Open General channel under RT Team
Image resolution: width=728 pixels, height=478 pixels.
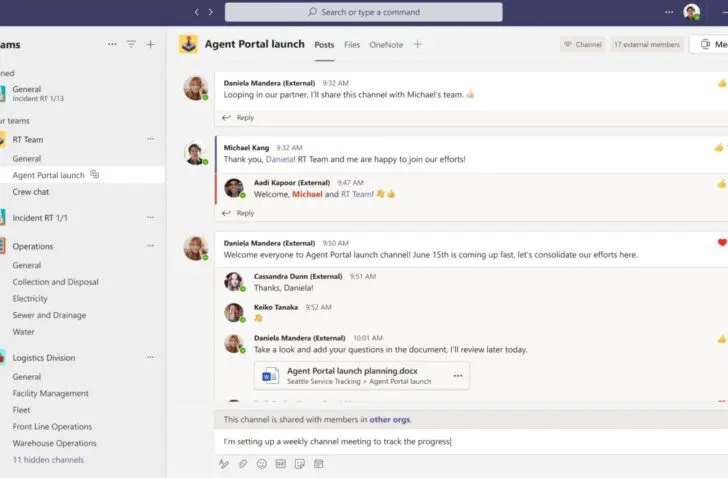tap(27, 159)
